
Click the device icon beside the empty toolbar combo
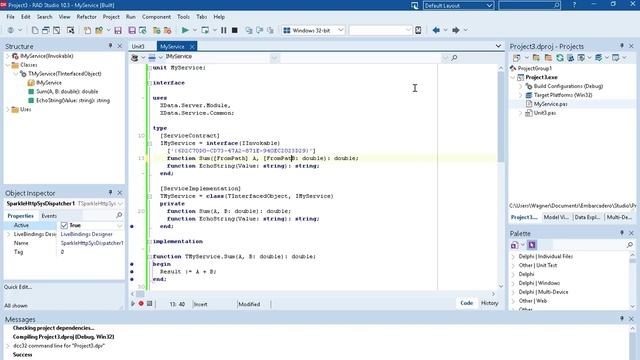tap(418, 30)
